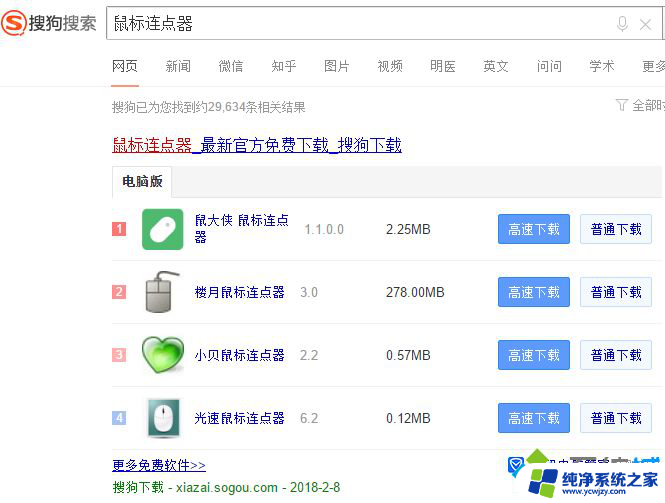This screenshot has height=503, width=665.
Task: Click the green 鼠大侠 mouse app icon
Action: click(x=162, y=229)
